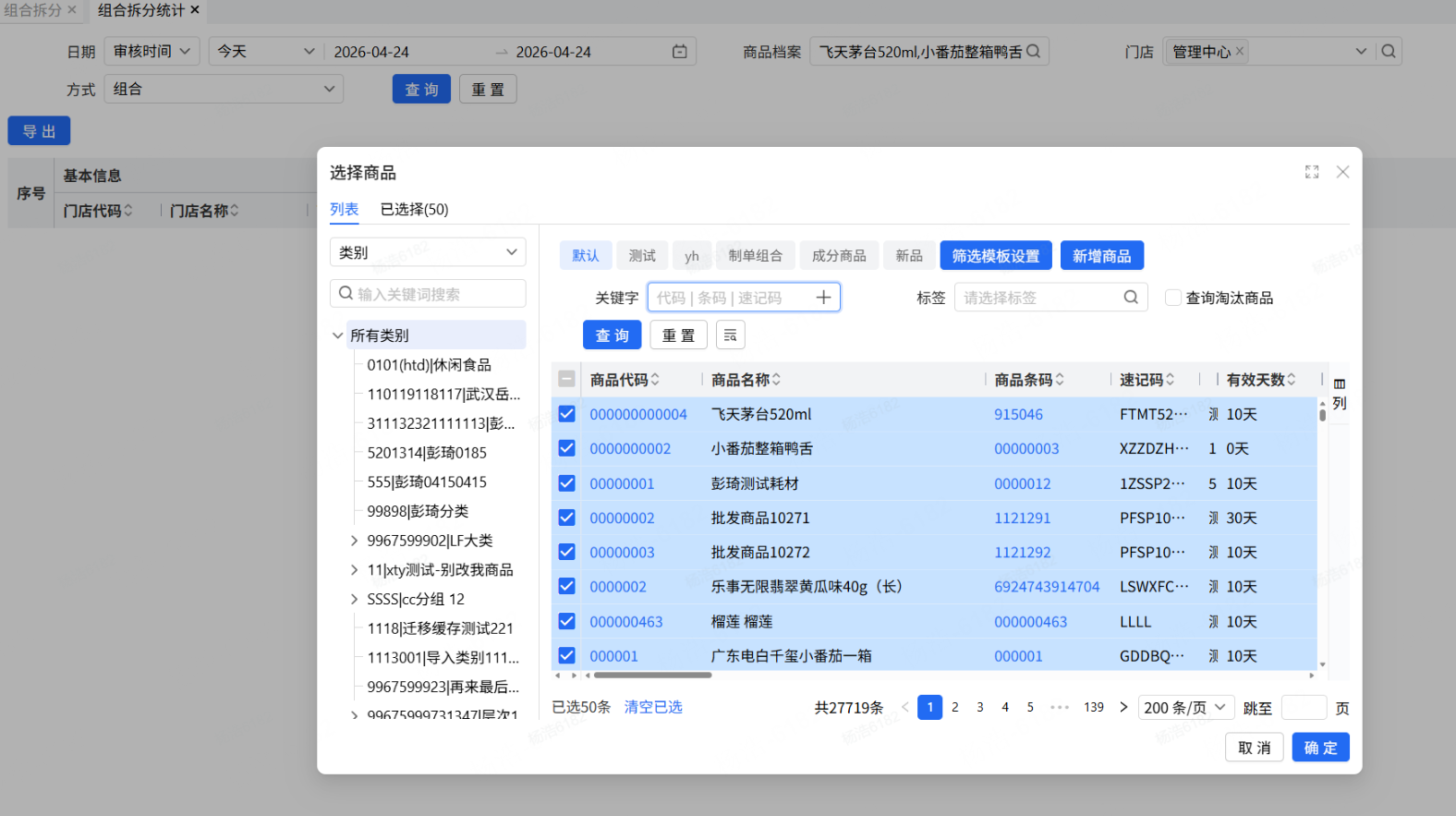Select the 制单组合 filter template tab
Image resolution: width=1456 pixels, height=816 pixels.
pyautogui.click(x=755, y=256)
